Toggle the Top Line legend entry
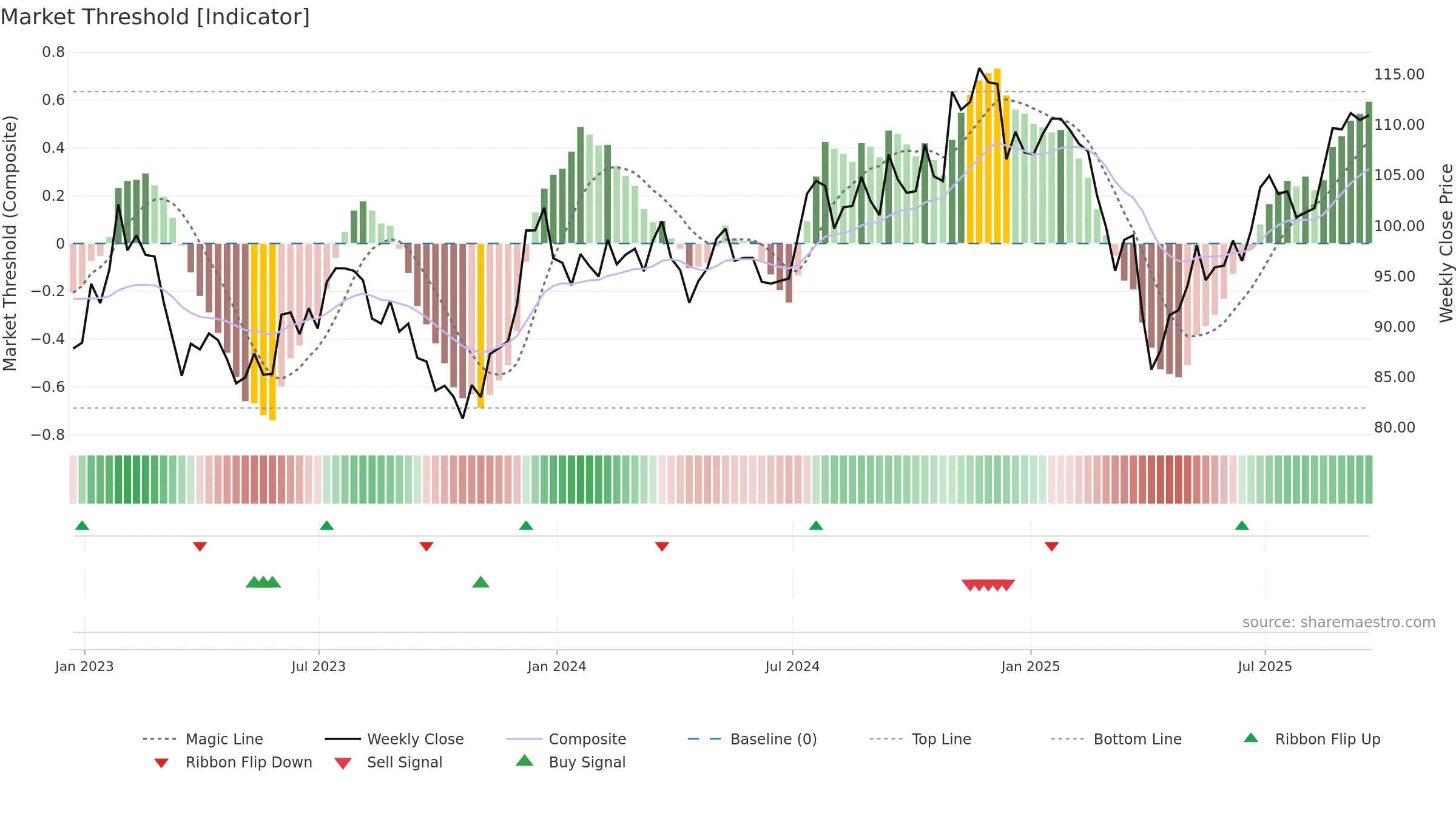Viewport: 1456px width, 819px height. pyautogui.click(x=920, y=739)
